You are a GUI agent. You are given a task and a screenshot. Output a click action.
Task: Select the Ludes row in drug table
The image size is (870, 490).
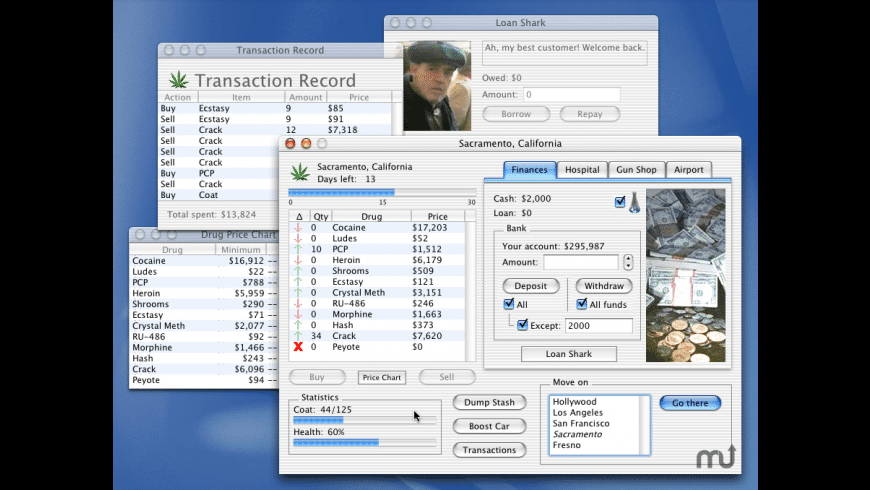(377, 238)
